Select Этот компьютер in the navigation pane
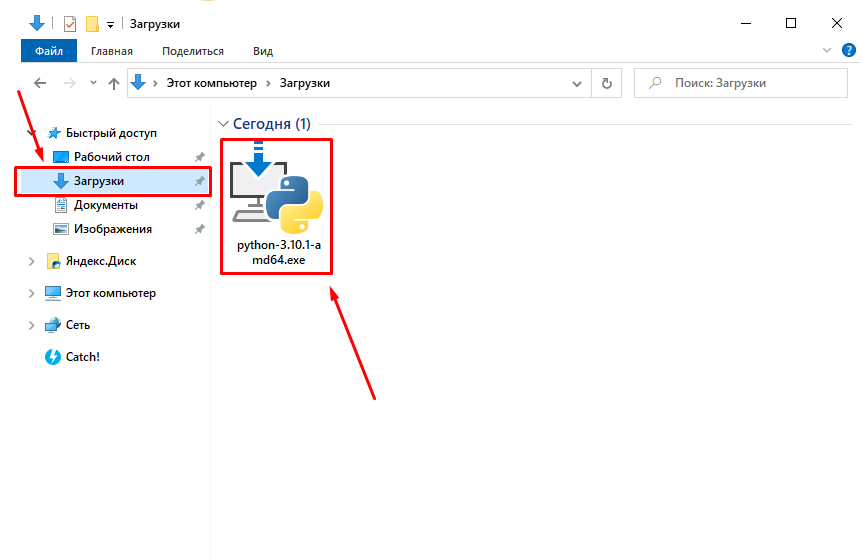 point(110,293)
